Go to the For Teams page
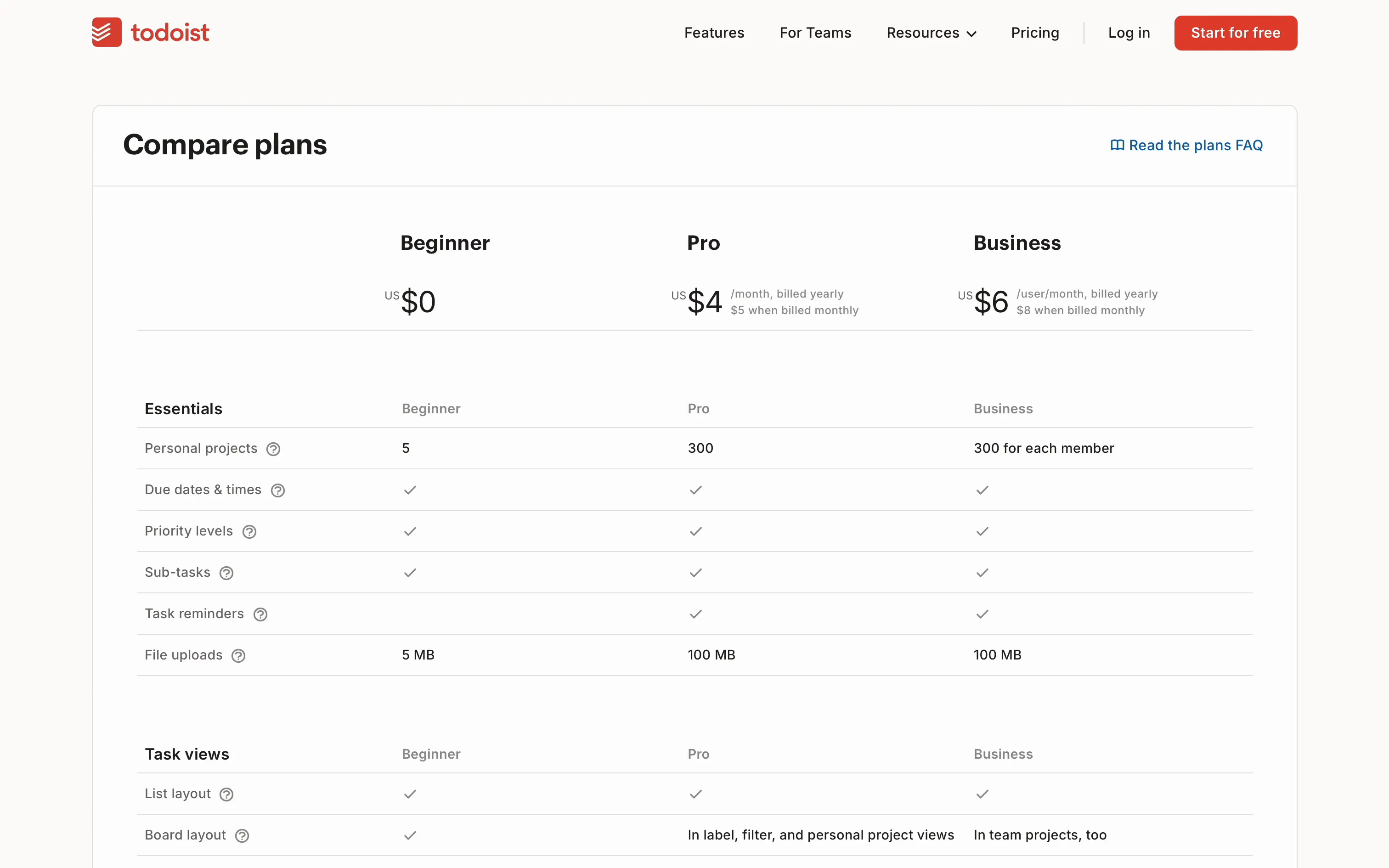The image size is (1389, 868). [x=815, y=33]
